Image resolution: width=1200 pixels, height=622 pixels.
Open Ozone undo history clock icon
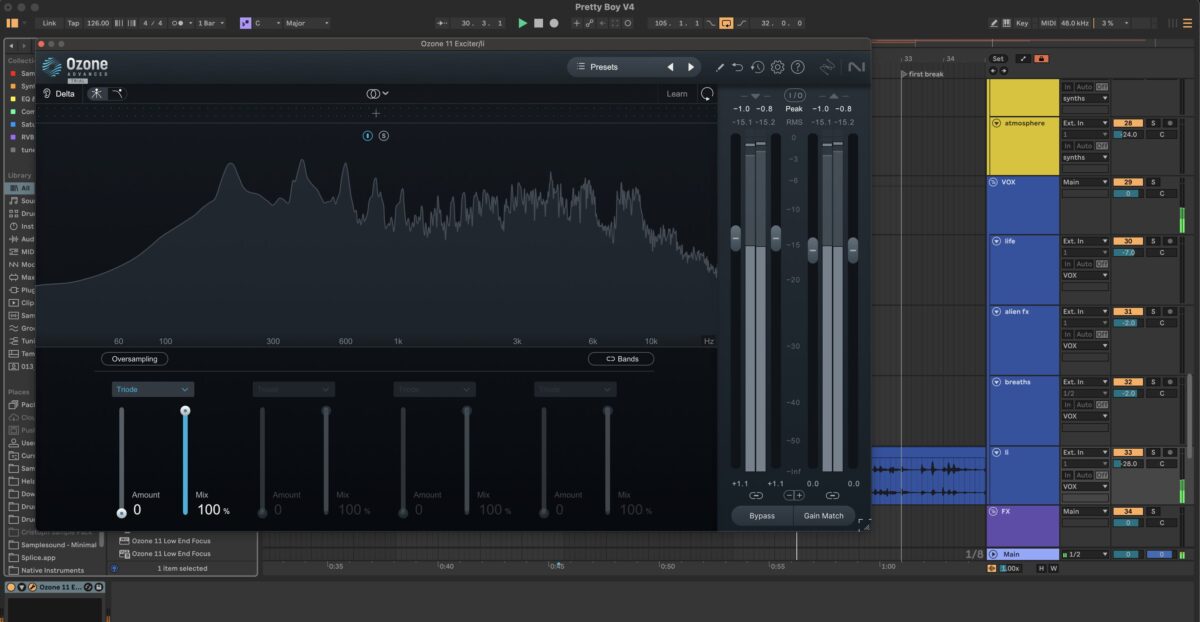757,67
